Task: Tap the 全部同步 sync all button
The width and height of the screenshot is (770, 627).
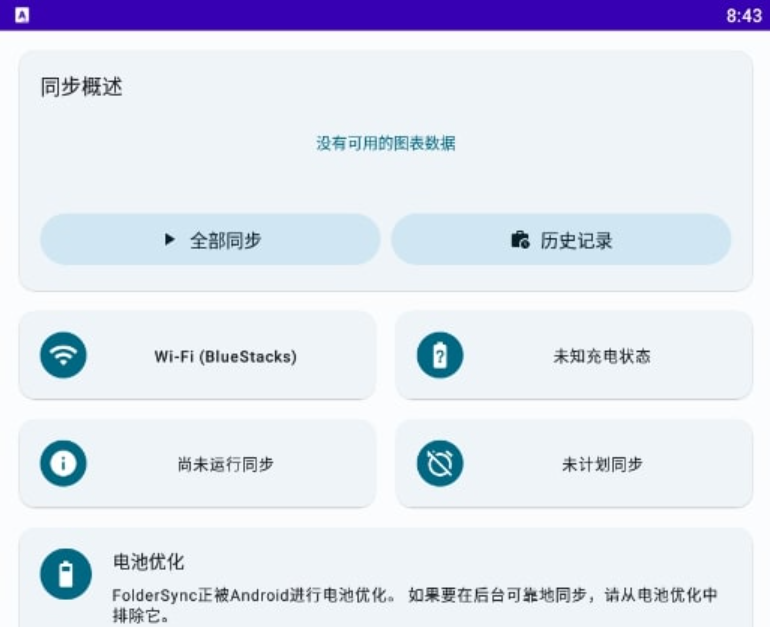Action: pyautogui.click(x=210, y=240)
